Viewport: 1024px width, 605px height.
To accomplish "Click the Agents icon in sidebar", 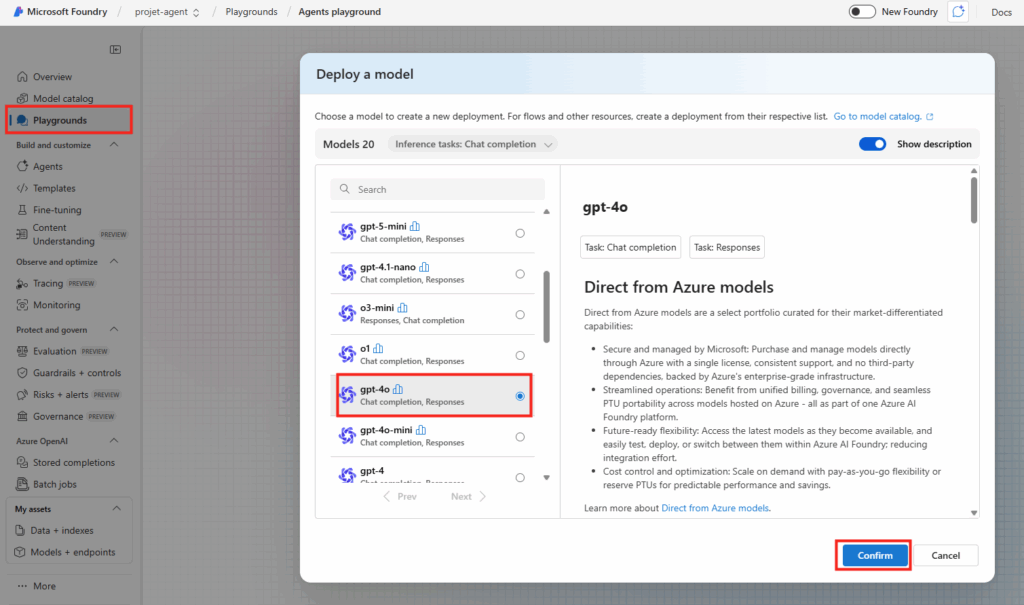I will 23,167.
